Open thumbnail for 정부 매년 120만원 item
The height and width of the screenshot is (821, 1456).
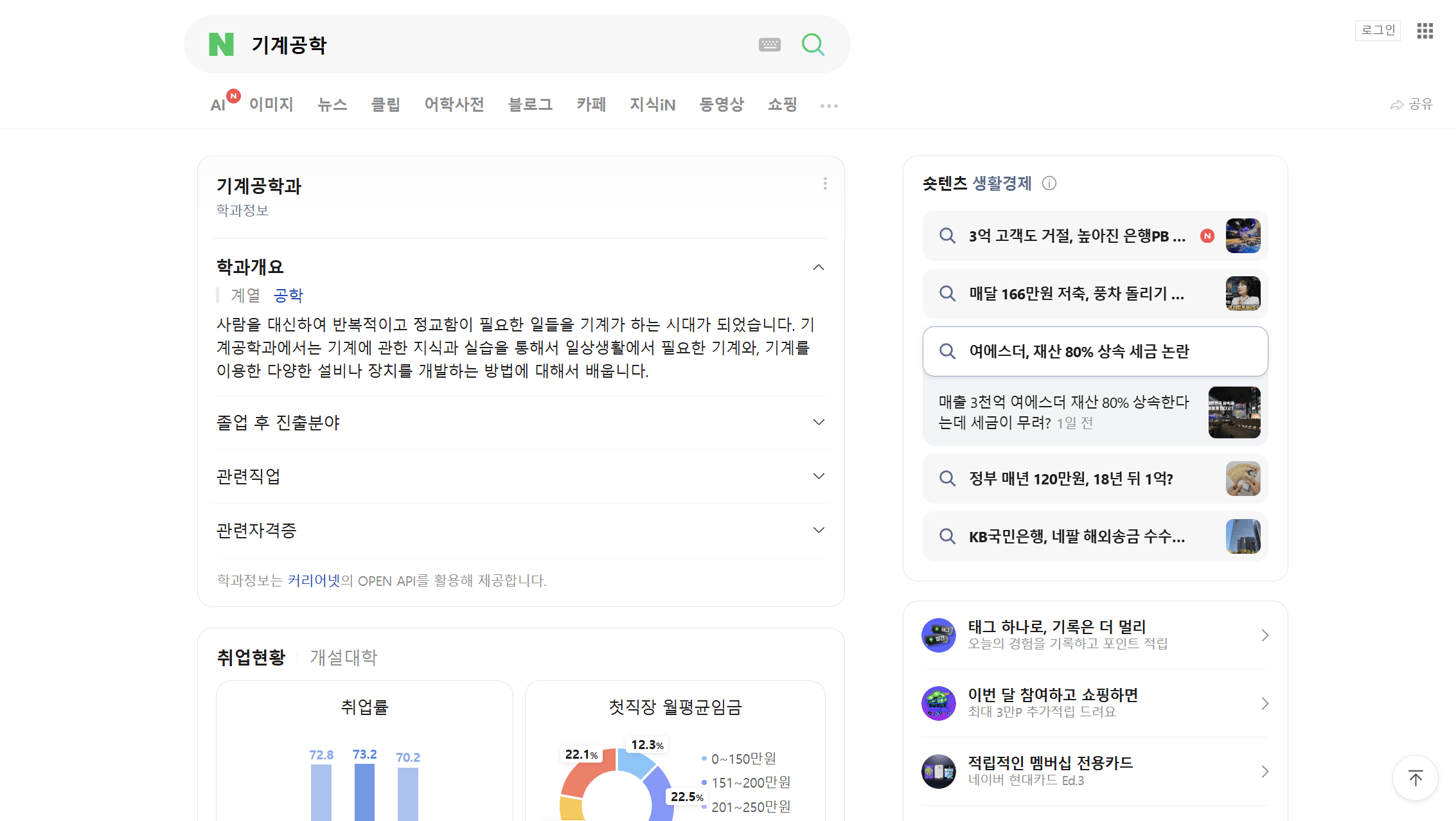coord(1243,479)
